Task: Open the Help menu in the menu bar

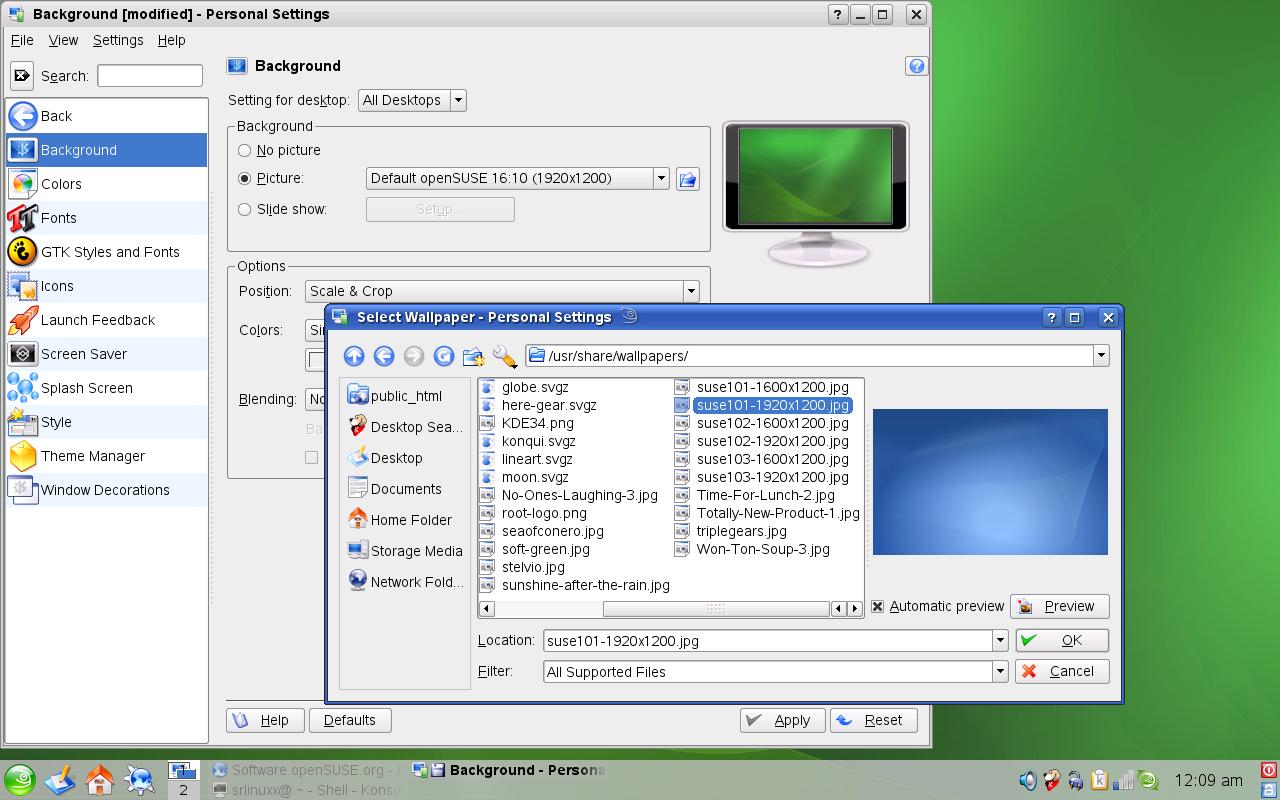Action: coord(171,40)
